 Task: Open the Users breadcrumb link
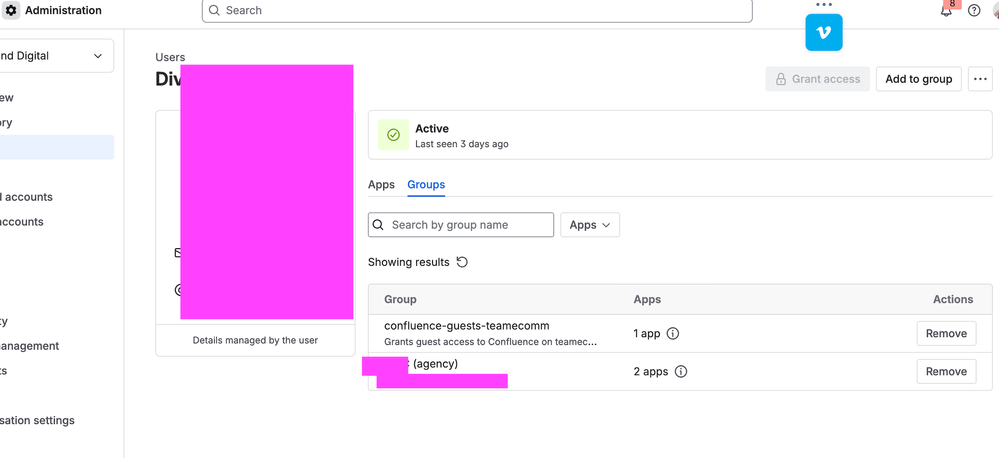pos(170,57)
